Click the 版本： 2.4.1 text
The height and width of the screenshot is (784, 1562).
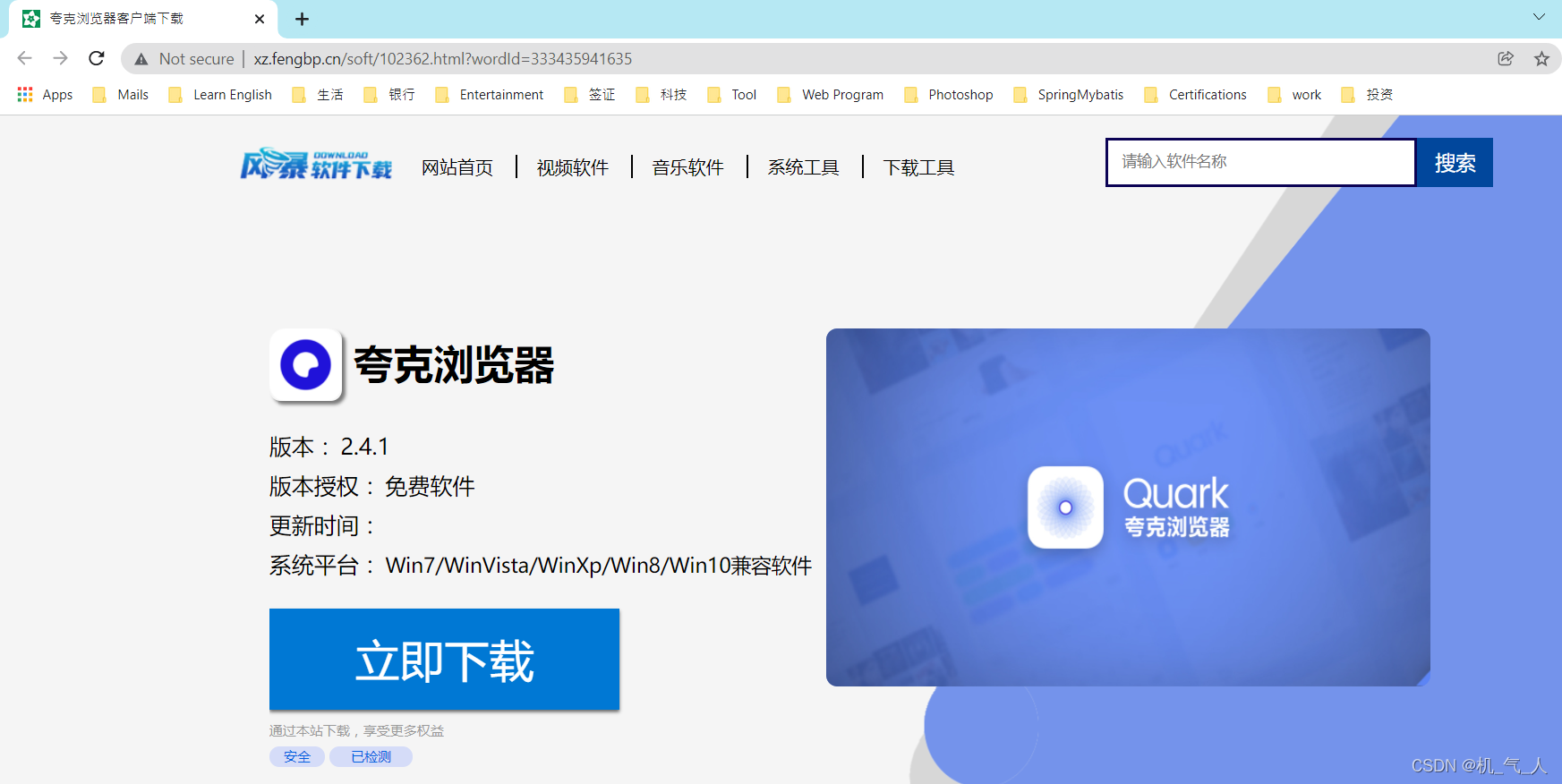329,447
